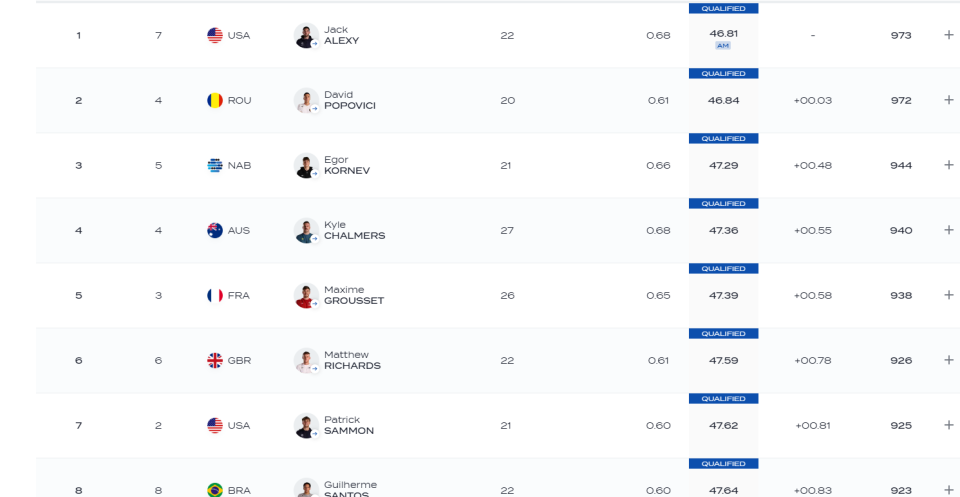This screenshot has height=497, width=960.
Task: Click the Brazil flag icon
Action: pyautogui.click(x=215, y=490)
